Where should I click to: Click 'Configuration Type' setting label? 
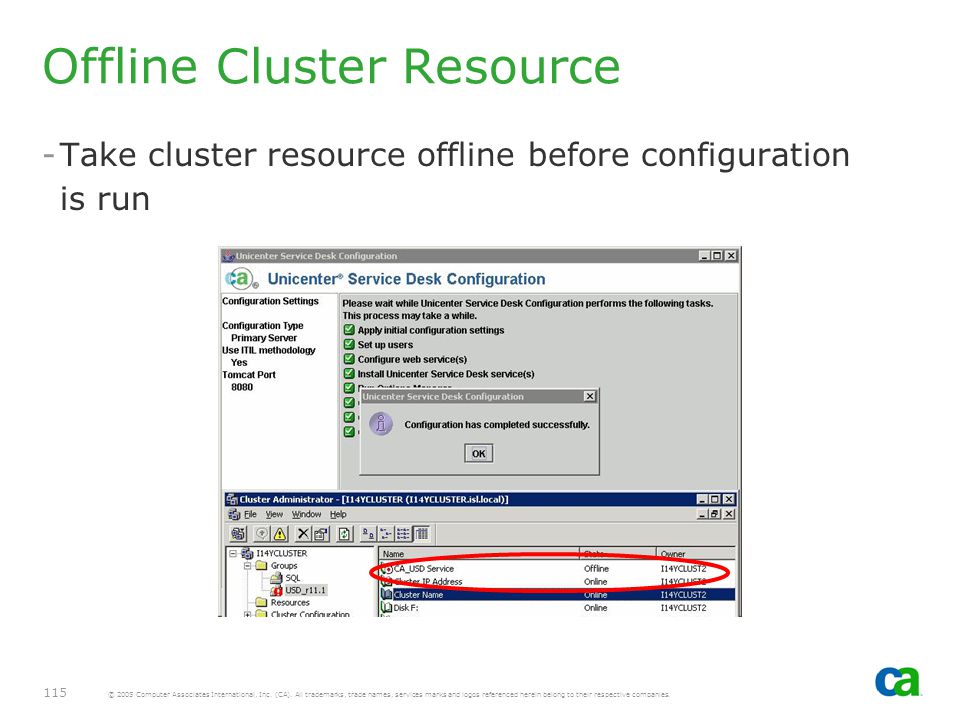click(x=263, y=325)
